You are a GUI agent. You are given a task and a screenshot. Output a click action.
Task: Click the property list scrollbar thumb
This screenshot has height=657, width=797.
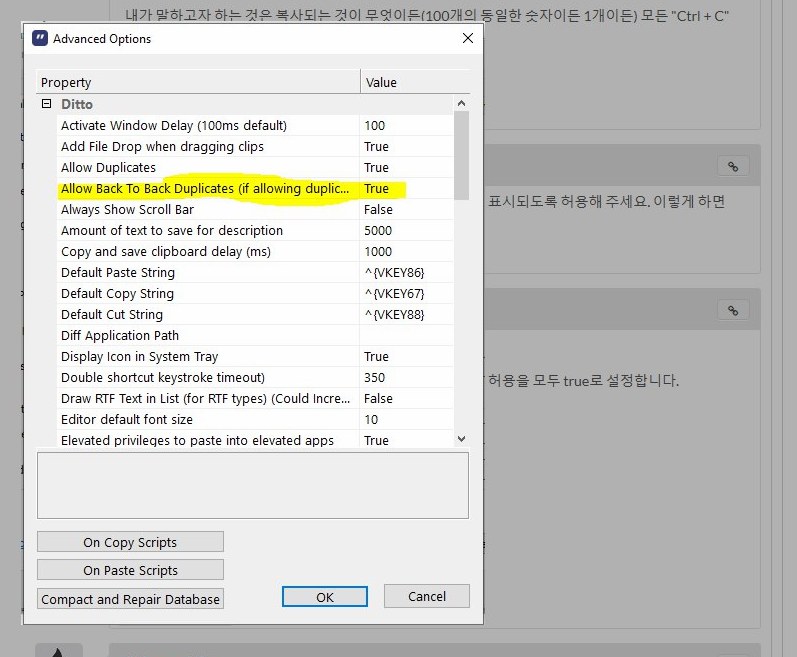pyautogui.click(x=461, y=155)
